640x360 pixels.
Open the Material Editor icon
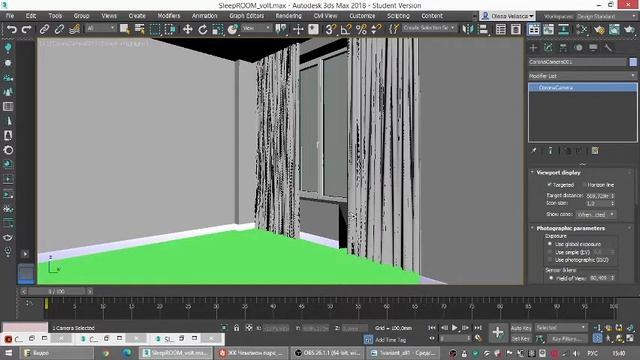pyautogui.click(x=582, y=29)
